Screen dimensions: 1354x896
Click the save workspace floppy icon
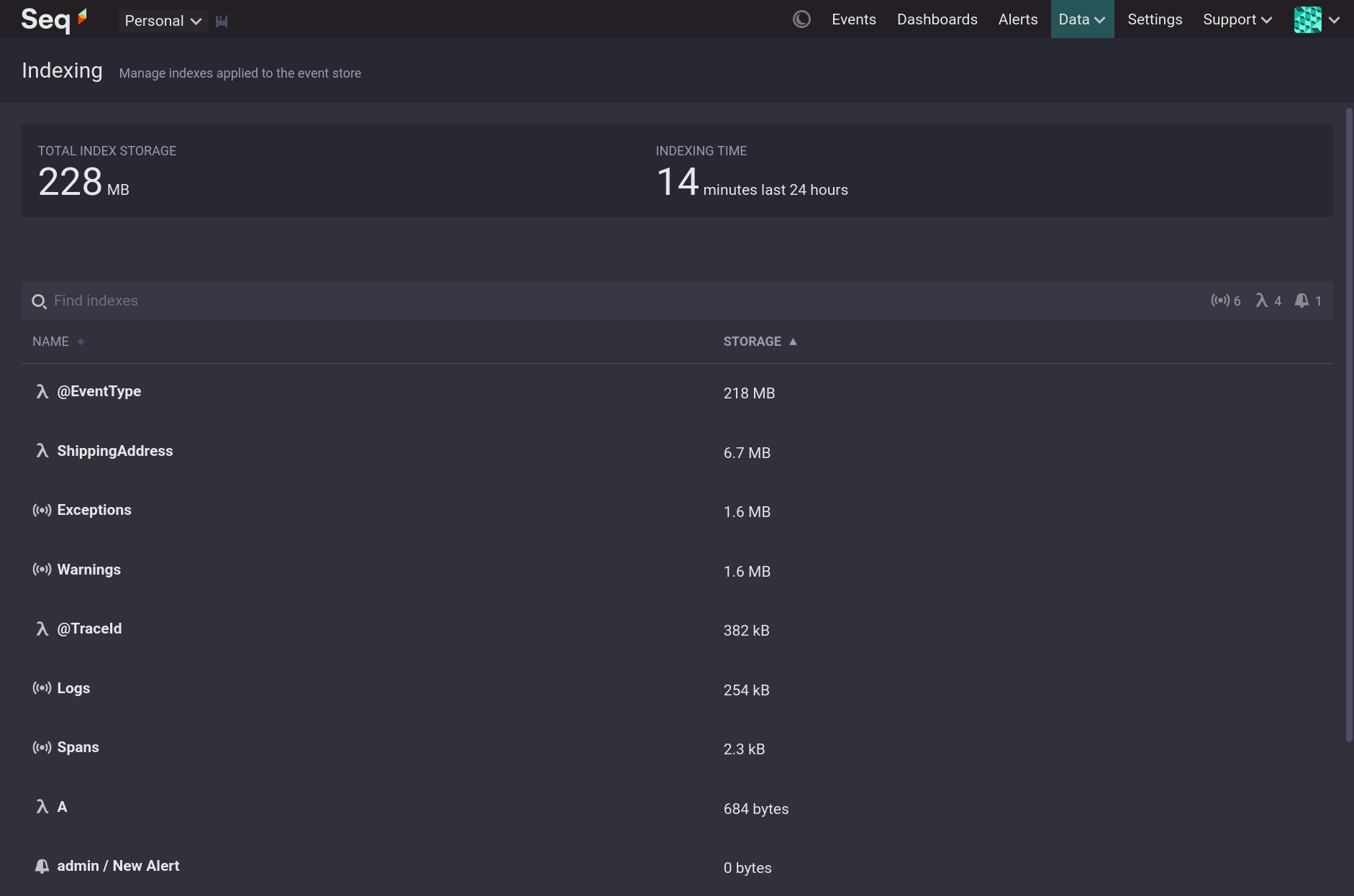tap(222, 21)
